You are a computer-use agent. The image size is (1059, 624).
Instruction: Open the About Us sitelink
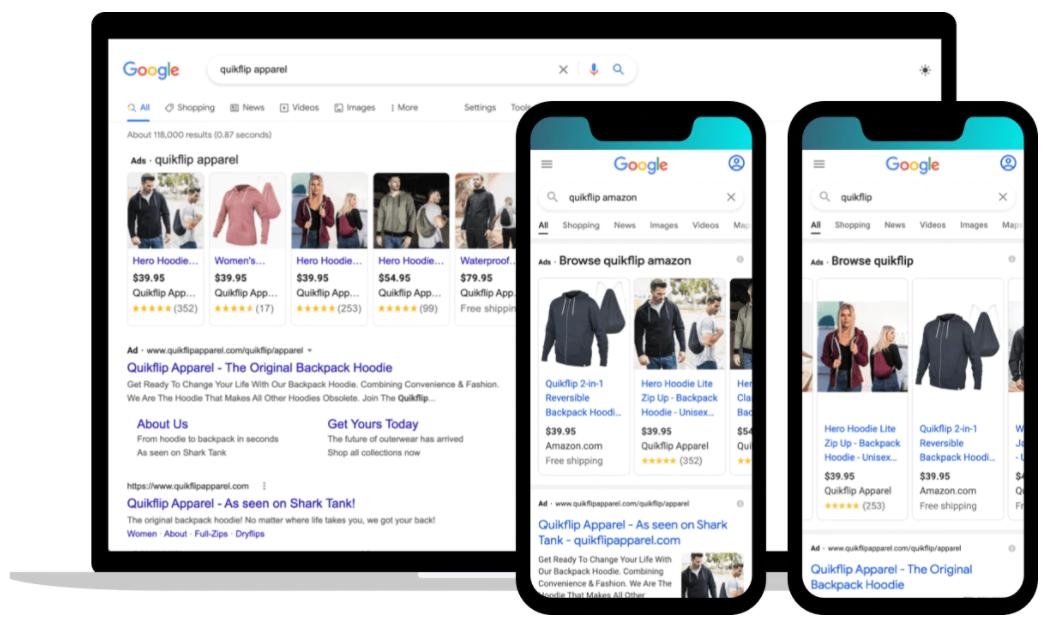pos(162,424)
